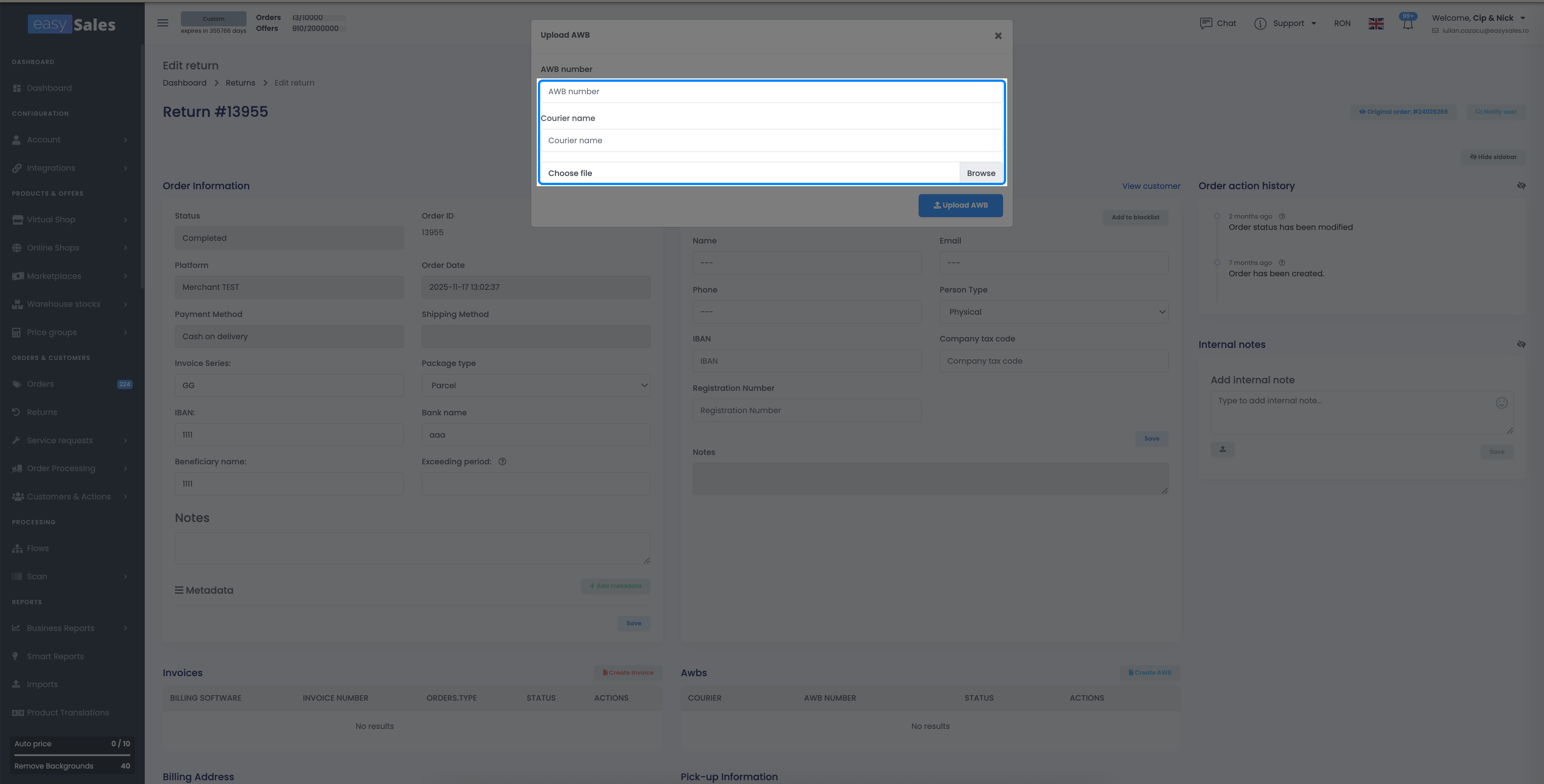Click Browse file button
The height and width of the screenshot is (784, 1544).
(x=980, y=173)
